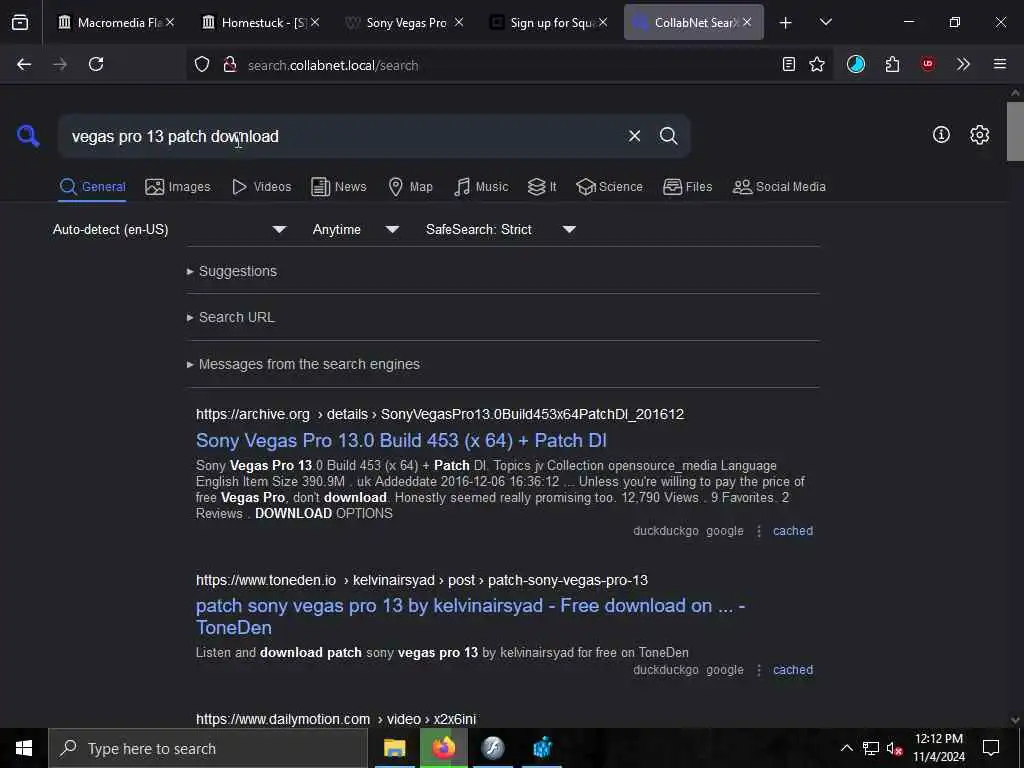Screen dimensions: 1024x768
Task: Click the toneden.io result URL
Action: pyautogui.click(x=422, y=580)
